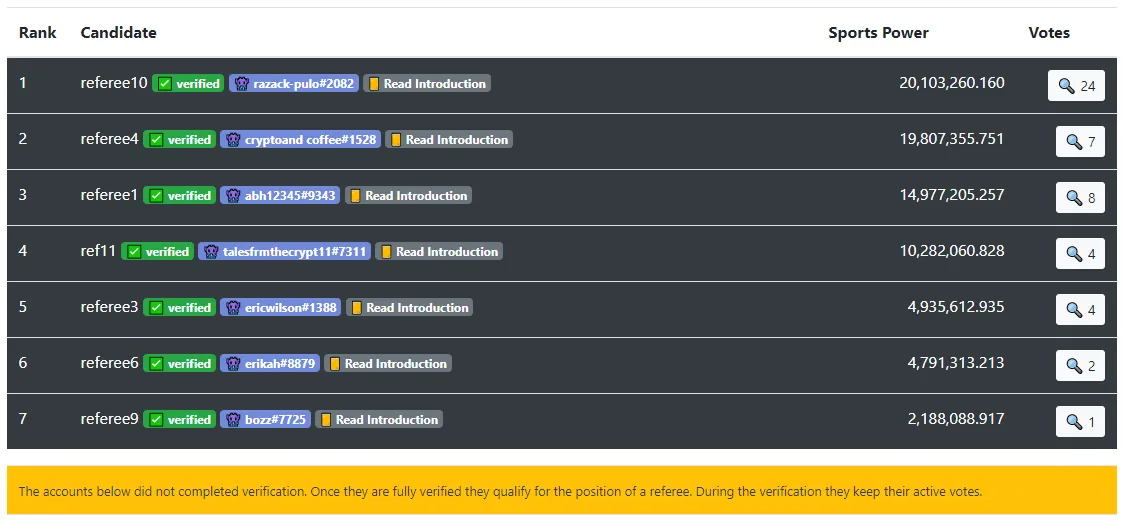Read Introduction of referee3
1124x521 pixels.
(409, 307)
